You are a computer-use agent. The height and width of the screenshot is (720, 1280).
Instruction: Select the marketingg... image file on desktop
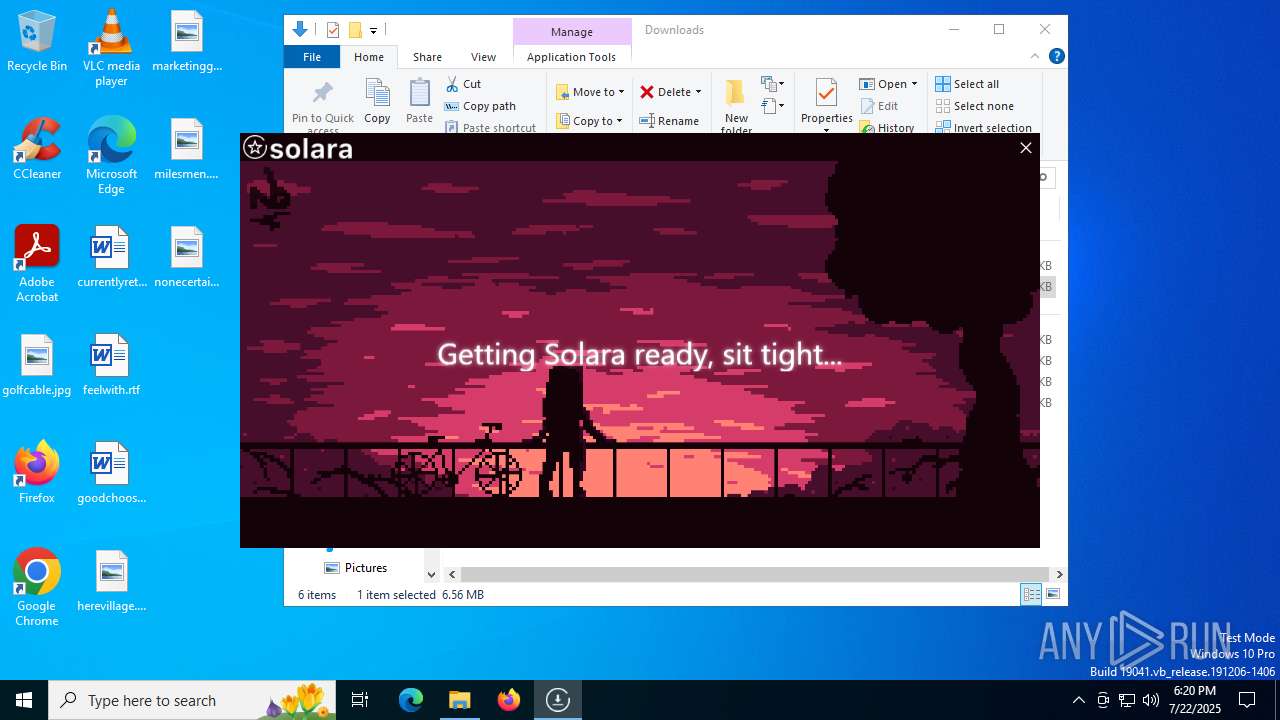pos(187,42)
